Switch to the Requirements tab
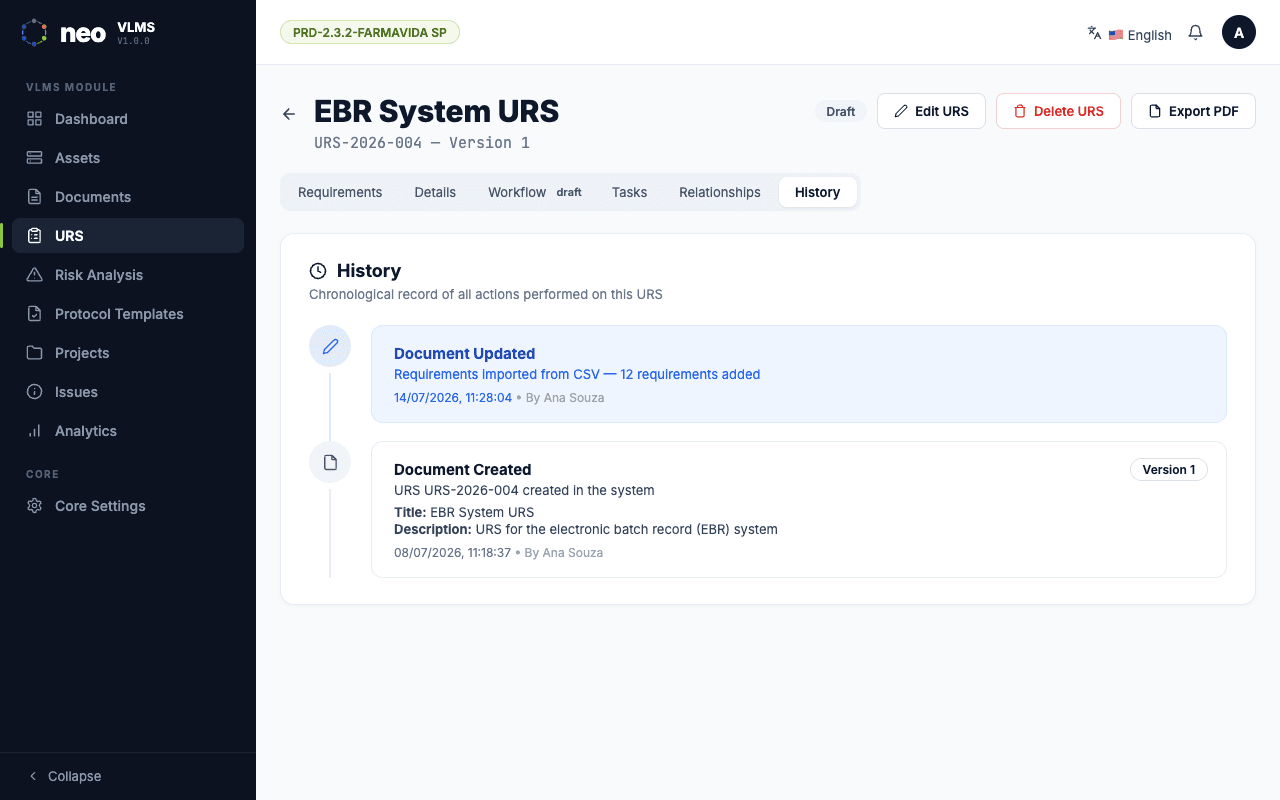 click(340, 192)
